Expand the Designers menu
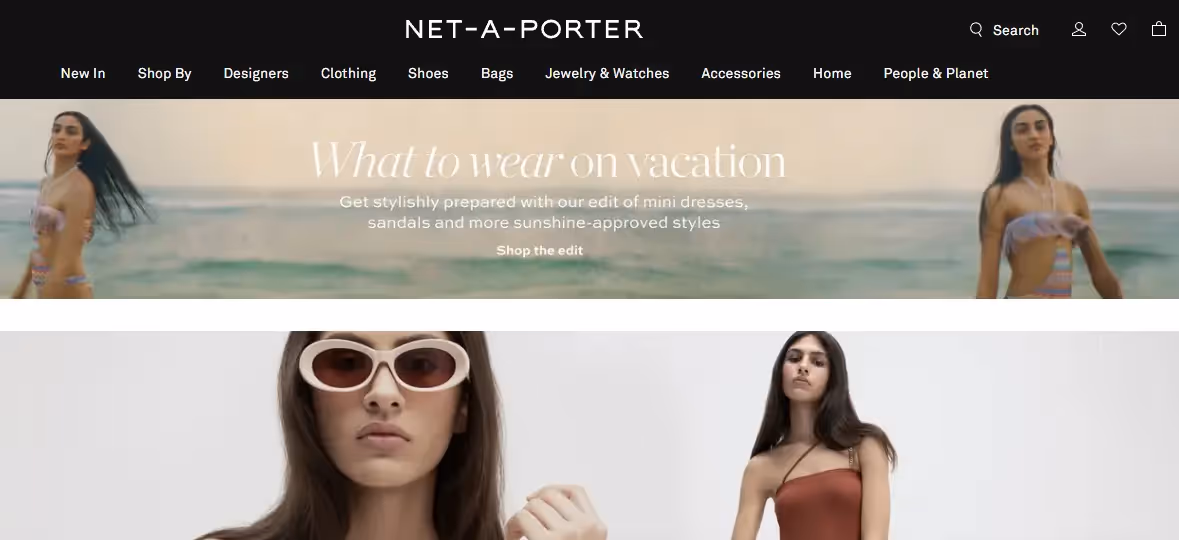Viewport: 1179px width, 540px height. (x=256, y=73)
